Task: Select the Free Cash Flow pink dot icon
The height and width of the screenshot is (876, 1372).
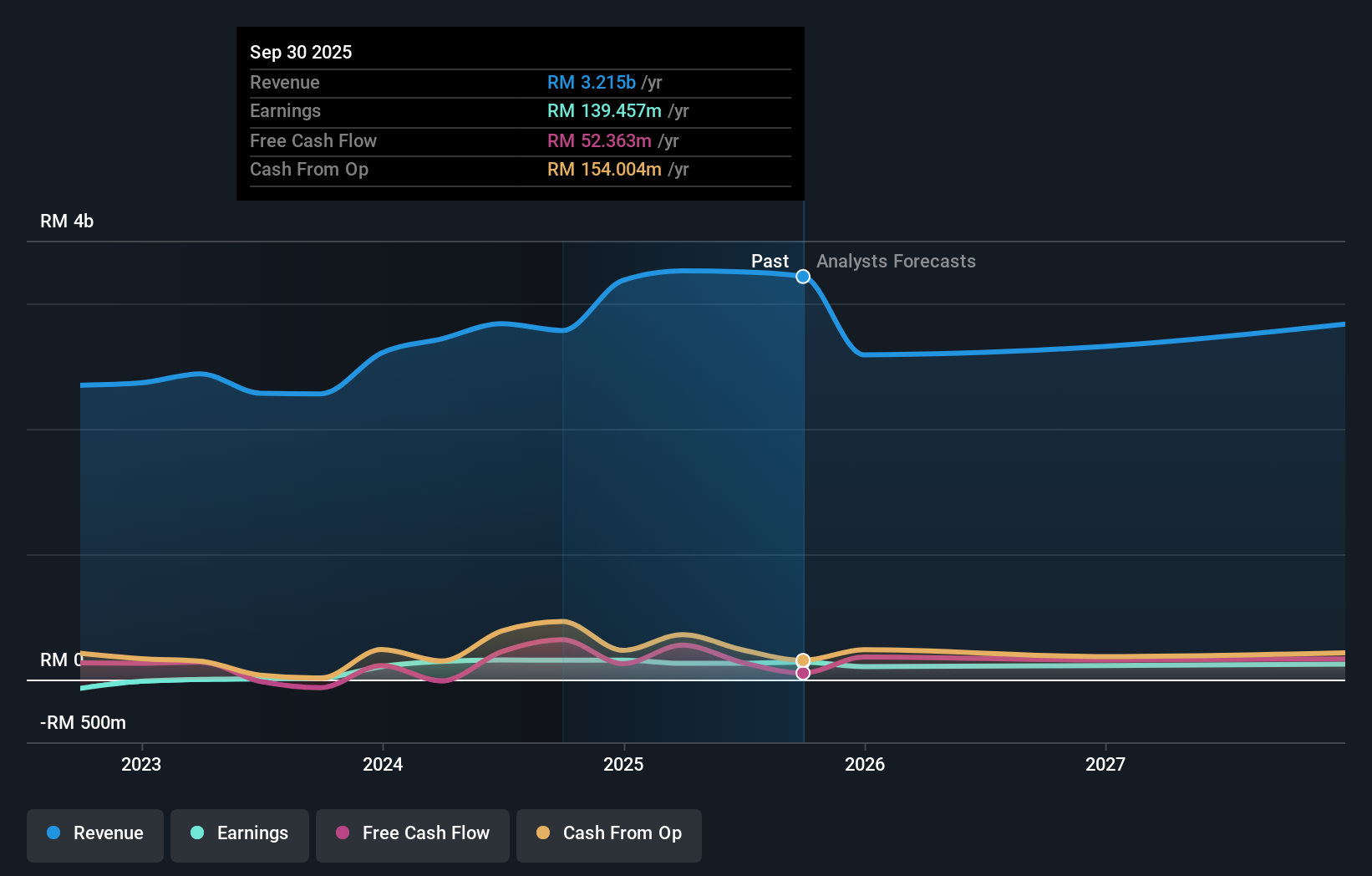Action: (x=344, y=833)
